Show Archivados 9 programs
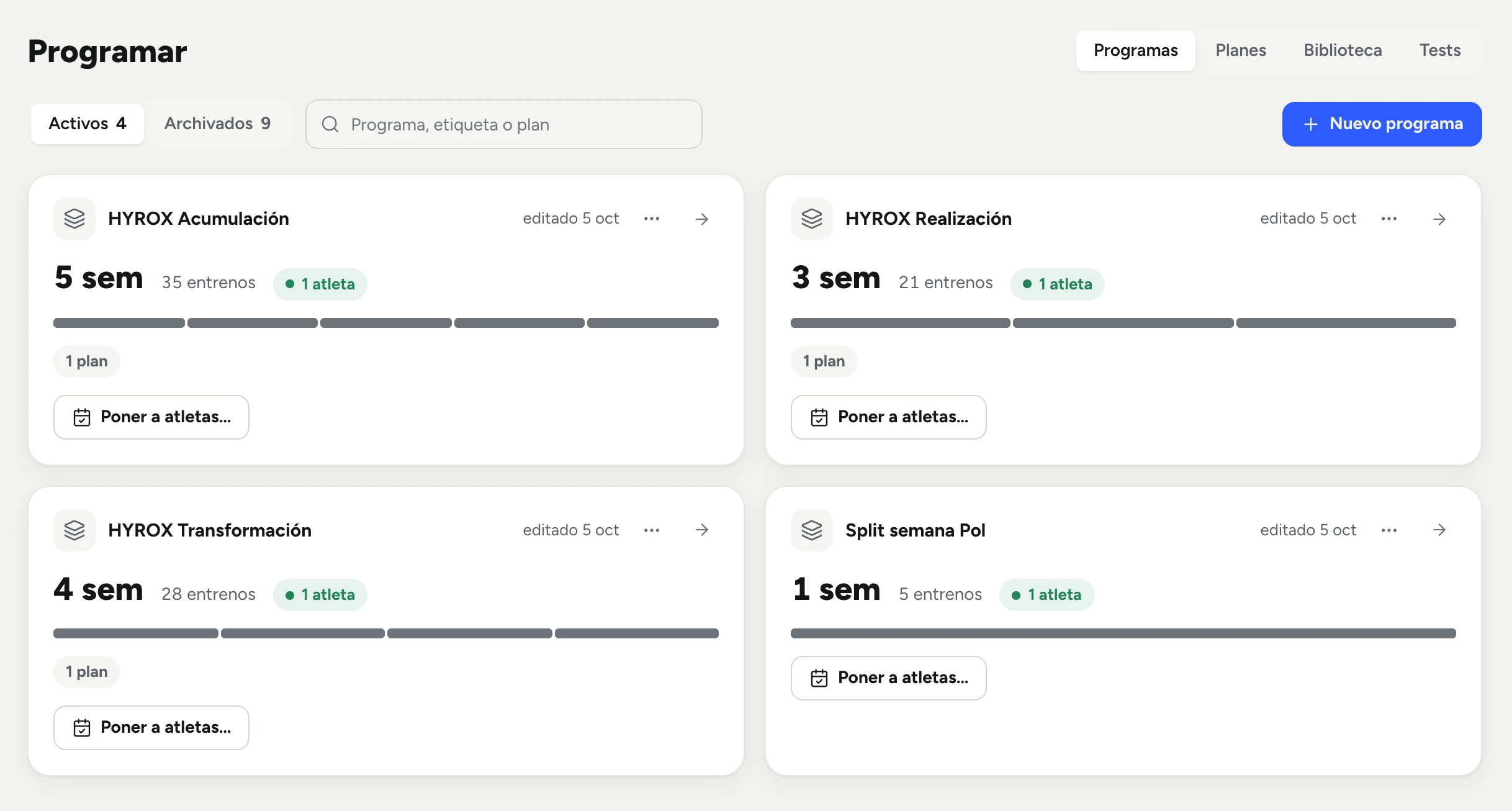Image resolution: width=1512 pixels, height=811 pixels. (x=218, y=124)
